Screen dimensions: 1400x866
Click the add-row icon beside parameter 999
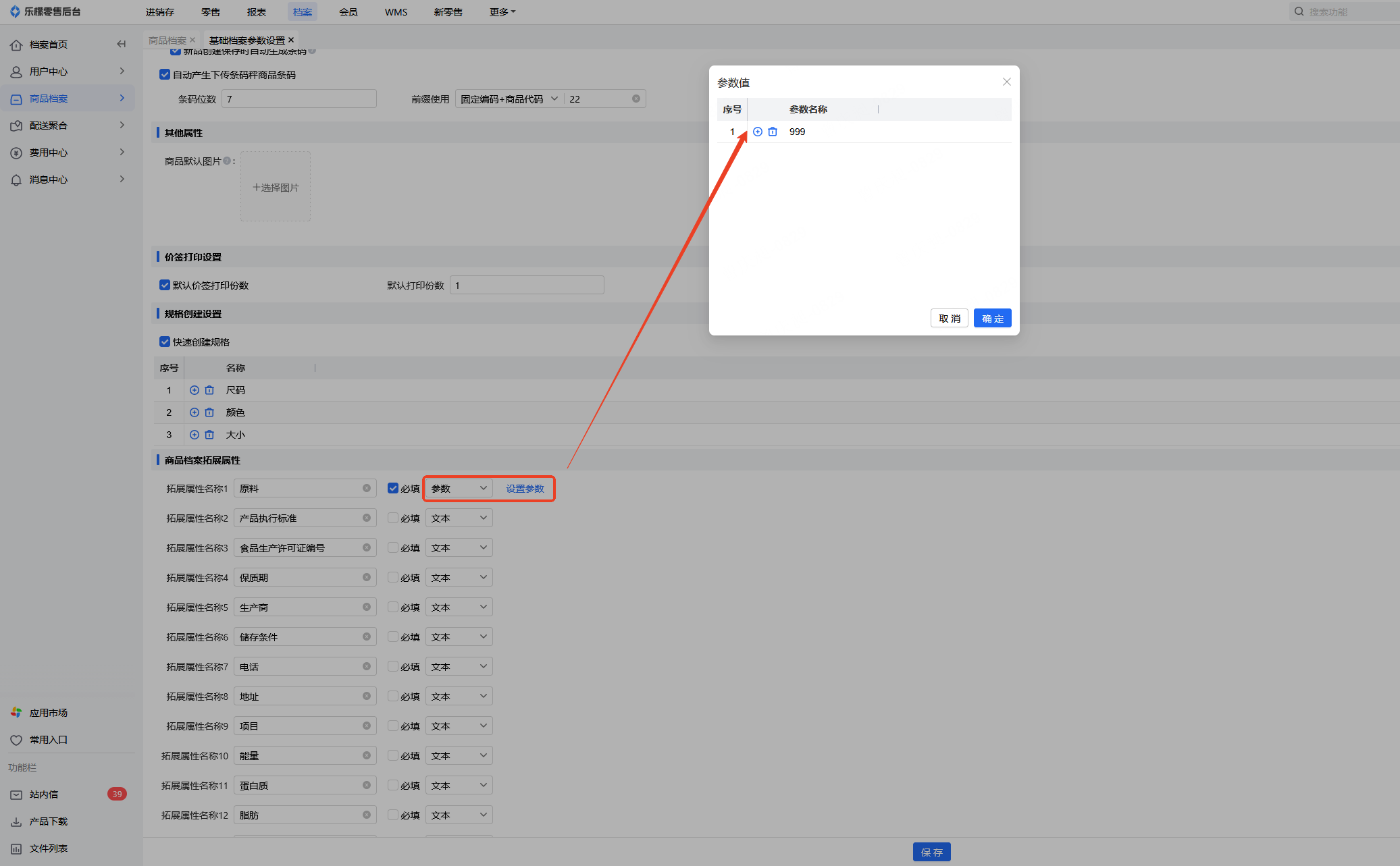(x=758, y=132)
